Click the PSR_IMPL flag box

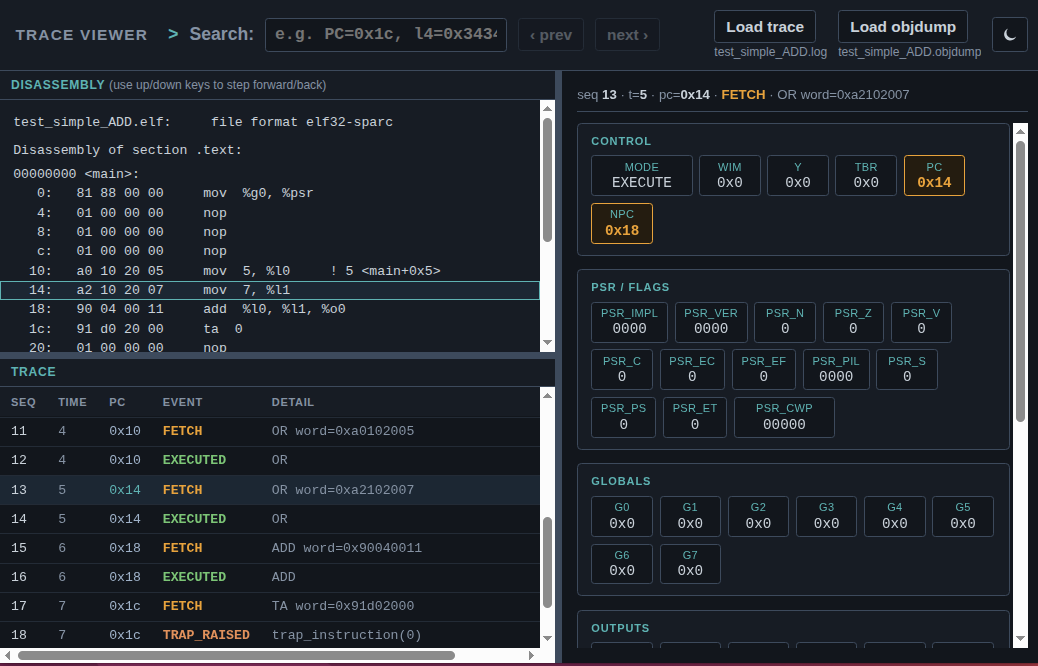[x=629, y=322]
